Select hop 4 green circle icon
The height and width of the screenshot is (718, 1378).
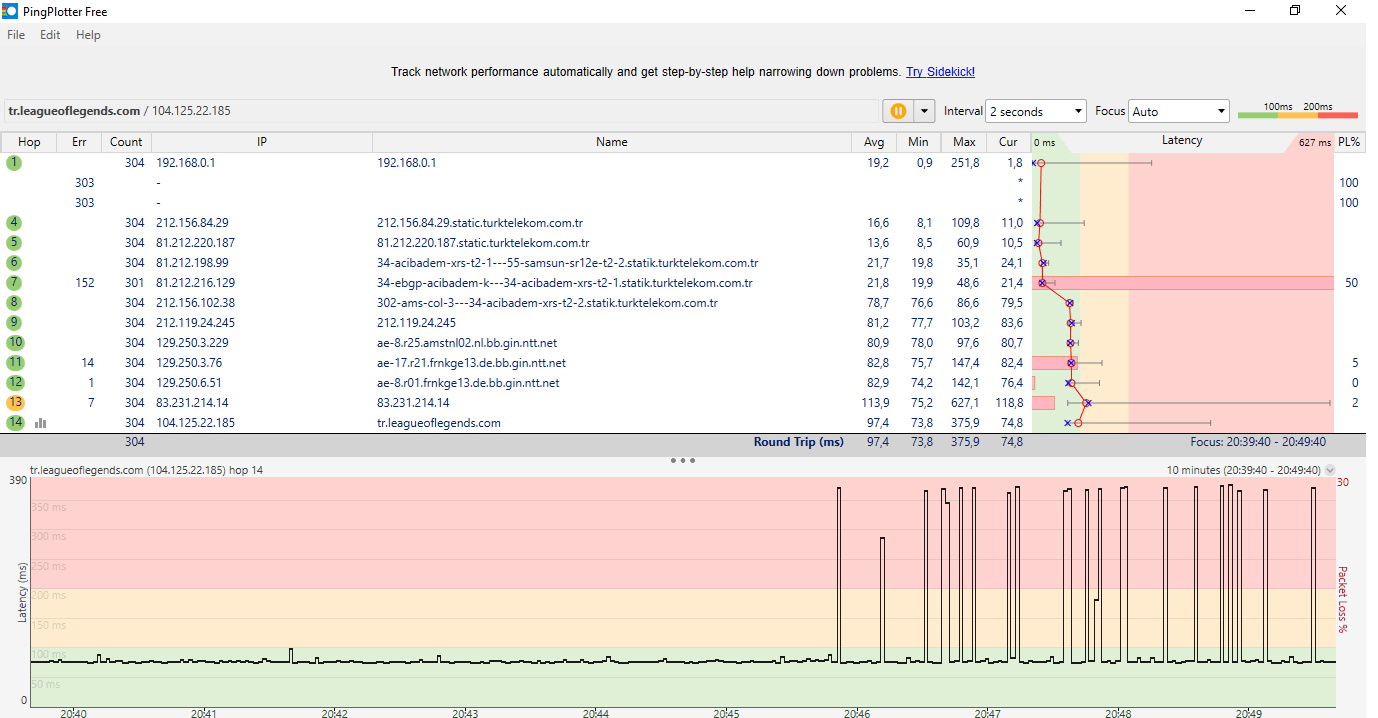coord(15,222)
